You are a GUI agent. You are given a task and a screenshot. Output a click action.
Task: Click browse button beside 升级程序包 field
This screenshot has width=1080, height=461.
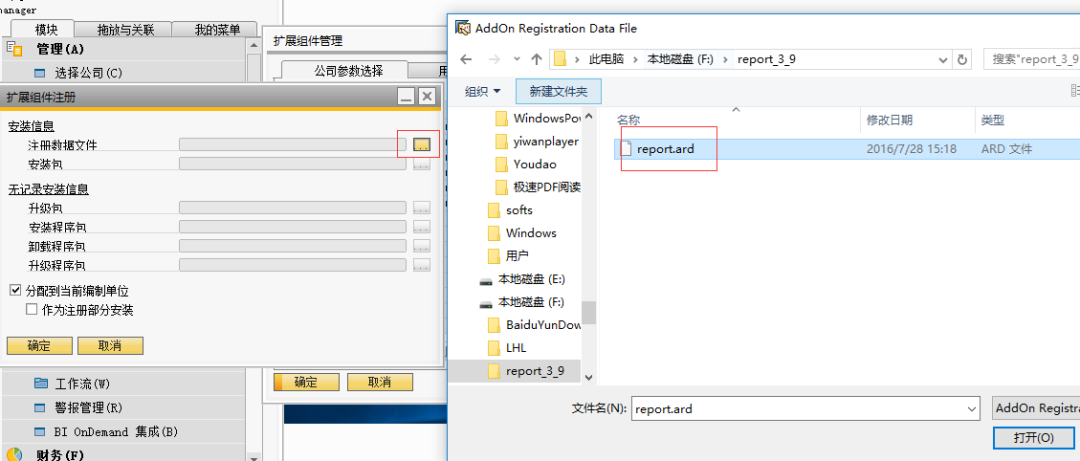422,265
